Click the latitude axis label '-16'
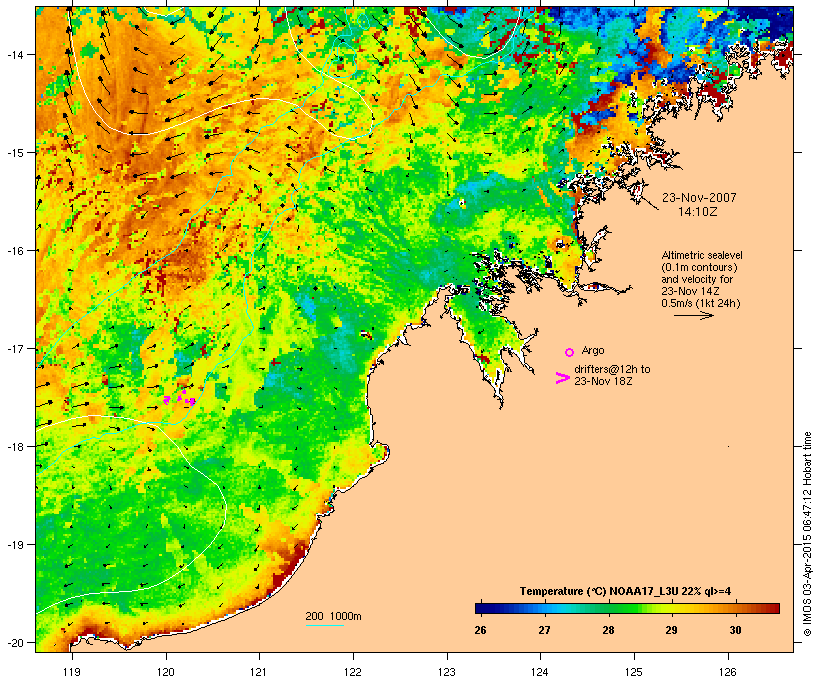 tap(14, 251)
